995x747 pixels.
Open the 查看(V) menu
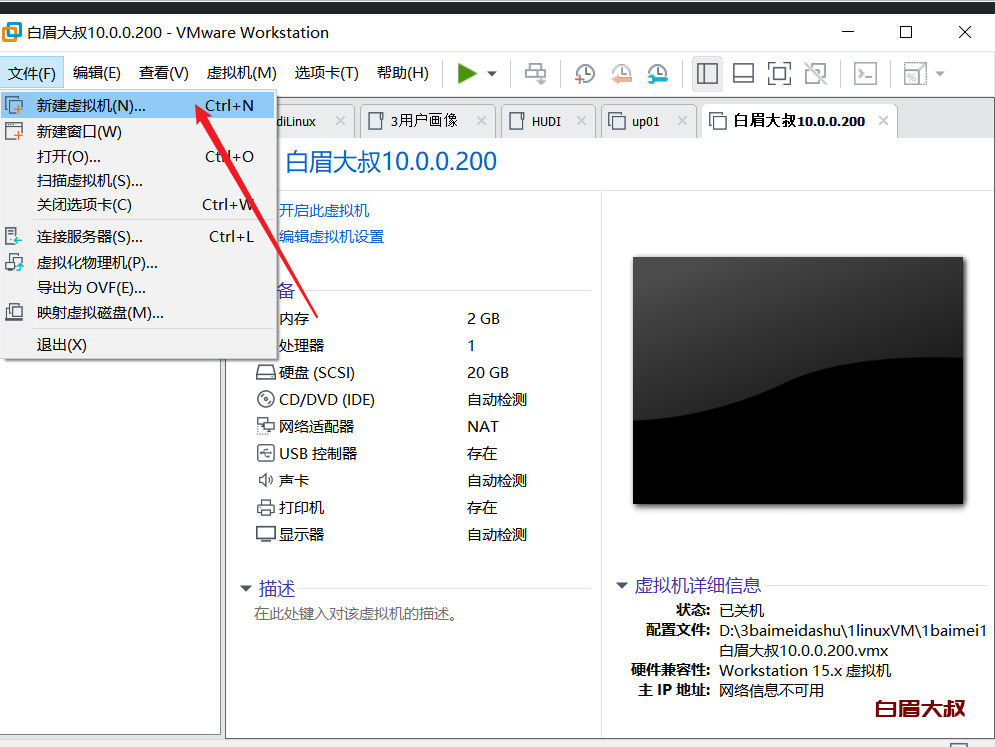(164, 73)
